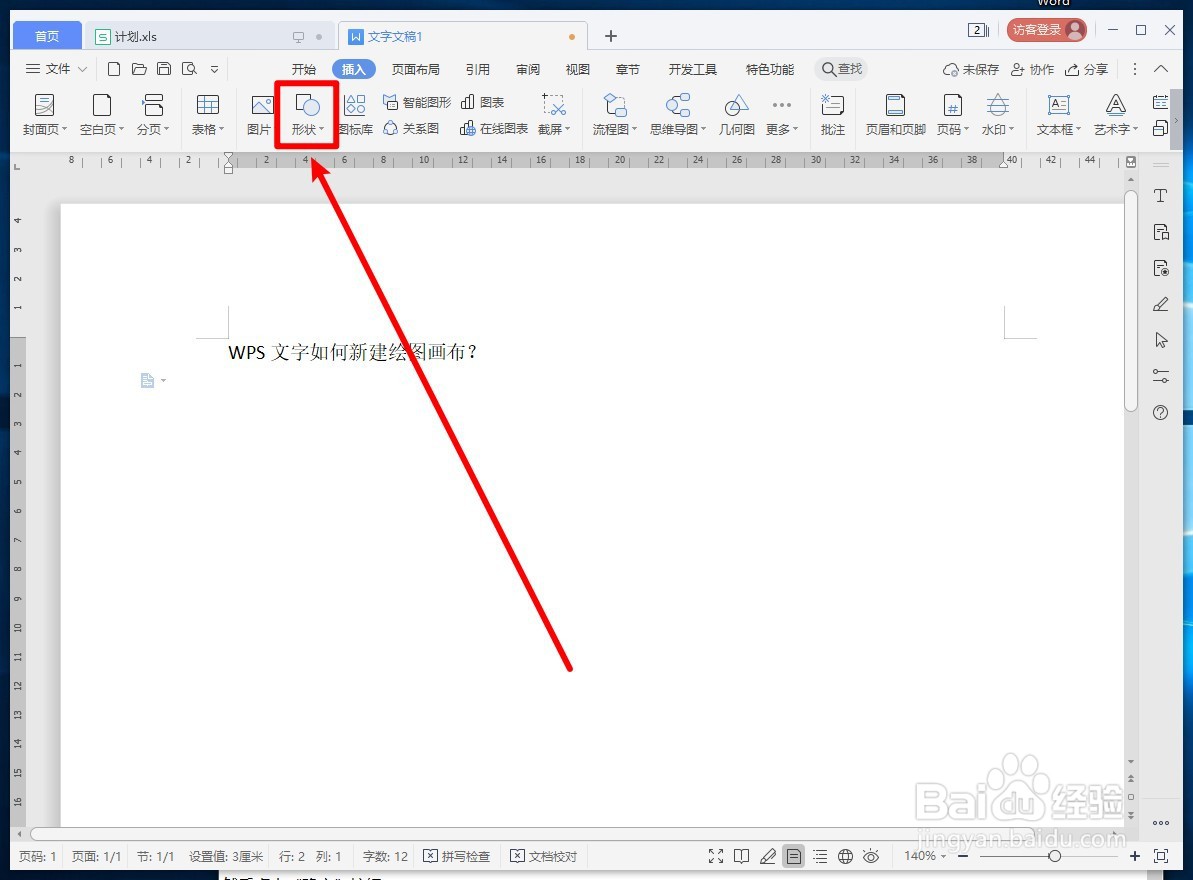
Task: Click the vertical scrollbar thumb
Action: [x=1131, y=300]
